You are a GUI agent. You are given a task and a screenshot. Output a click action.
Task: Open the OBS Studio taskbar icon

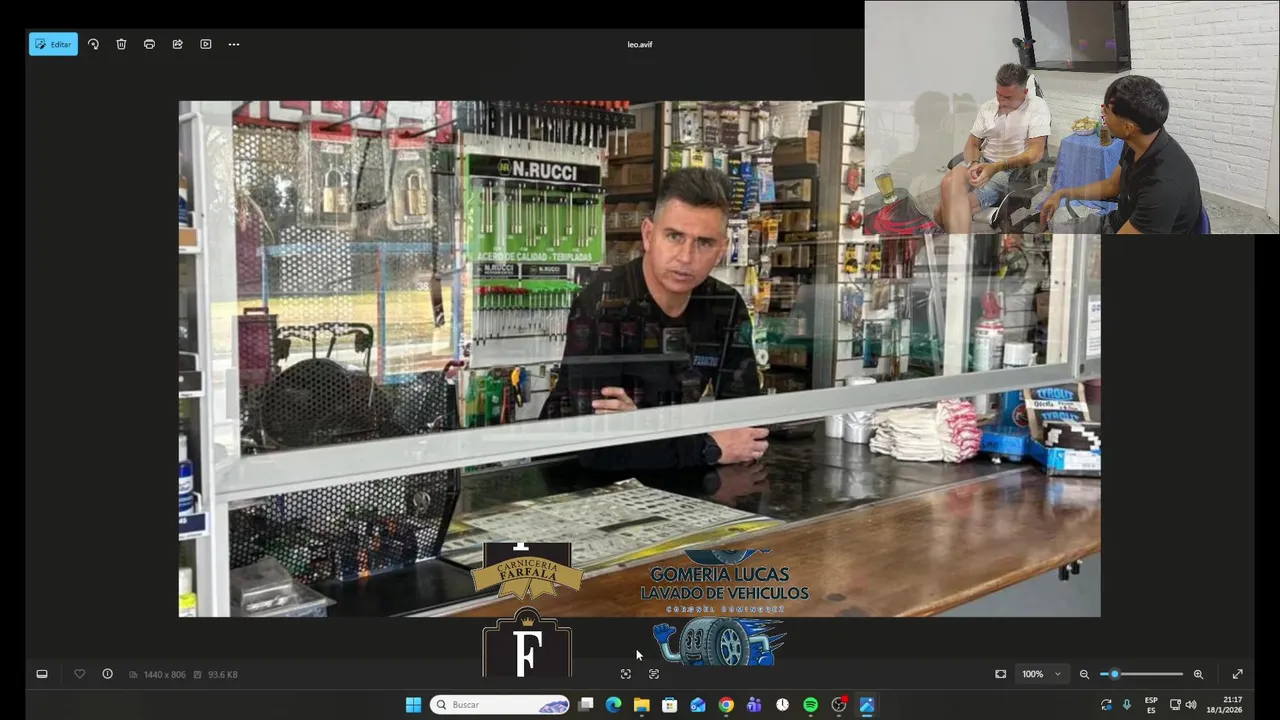pos(839,705)
